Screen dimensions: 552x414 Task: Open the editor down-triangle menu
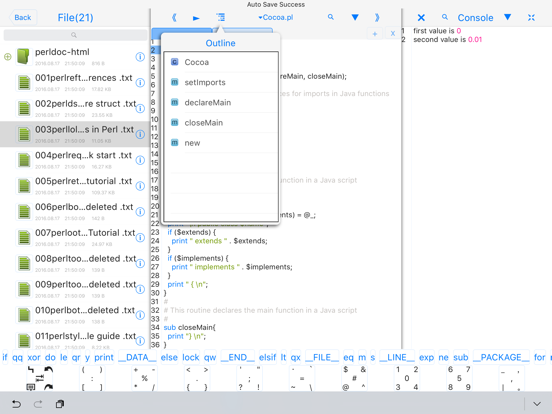coord(355,17)
